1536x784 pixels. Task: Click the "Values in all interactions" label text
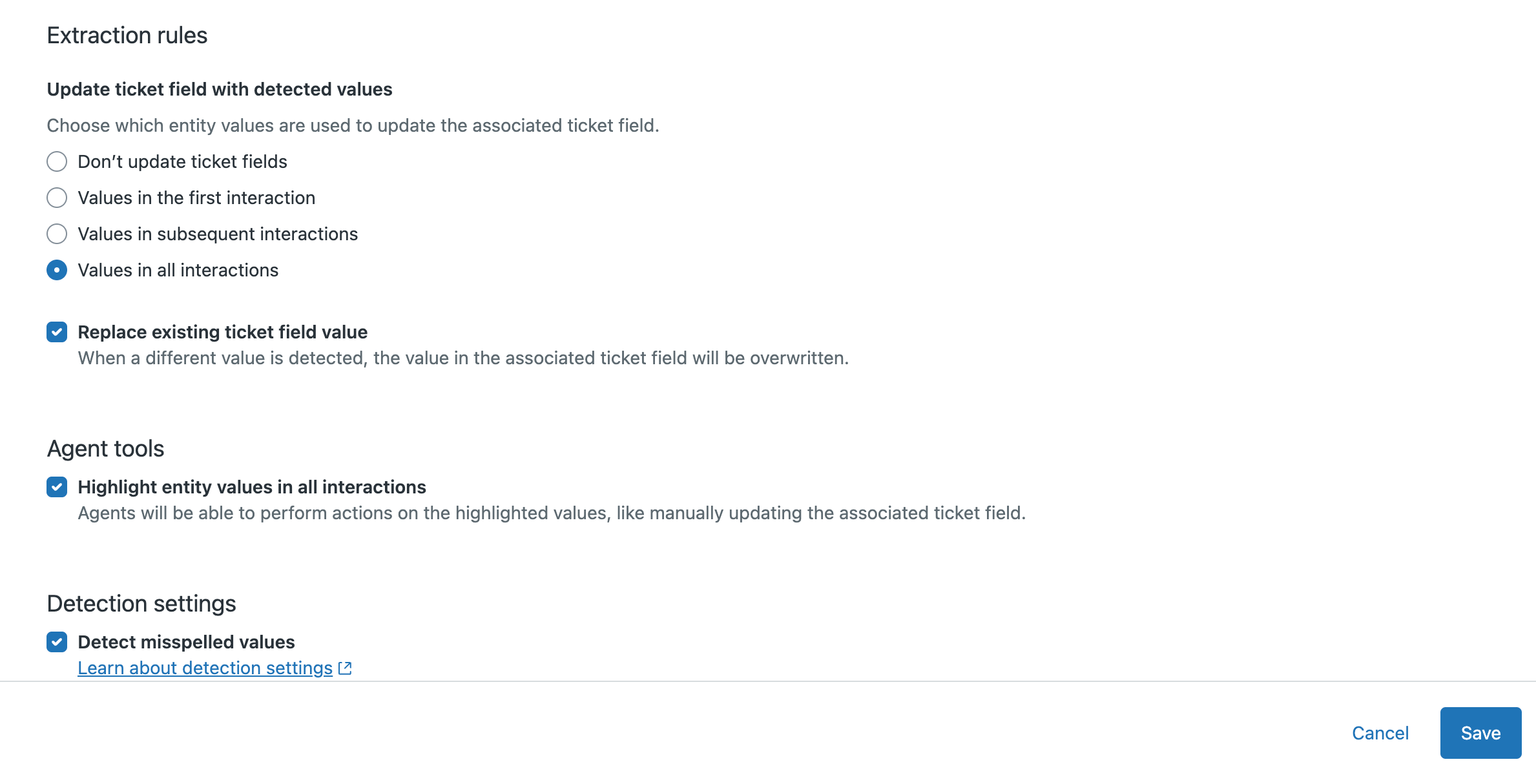pos(178,270)
